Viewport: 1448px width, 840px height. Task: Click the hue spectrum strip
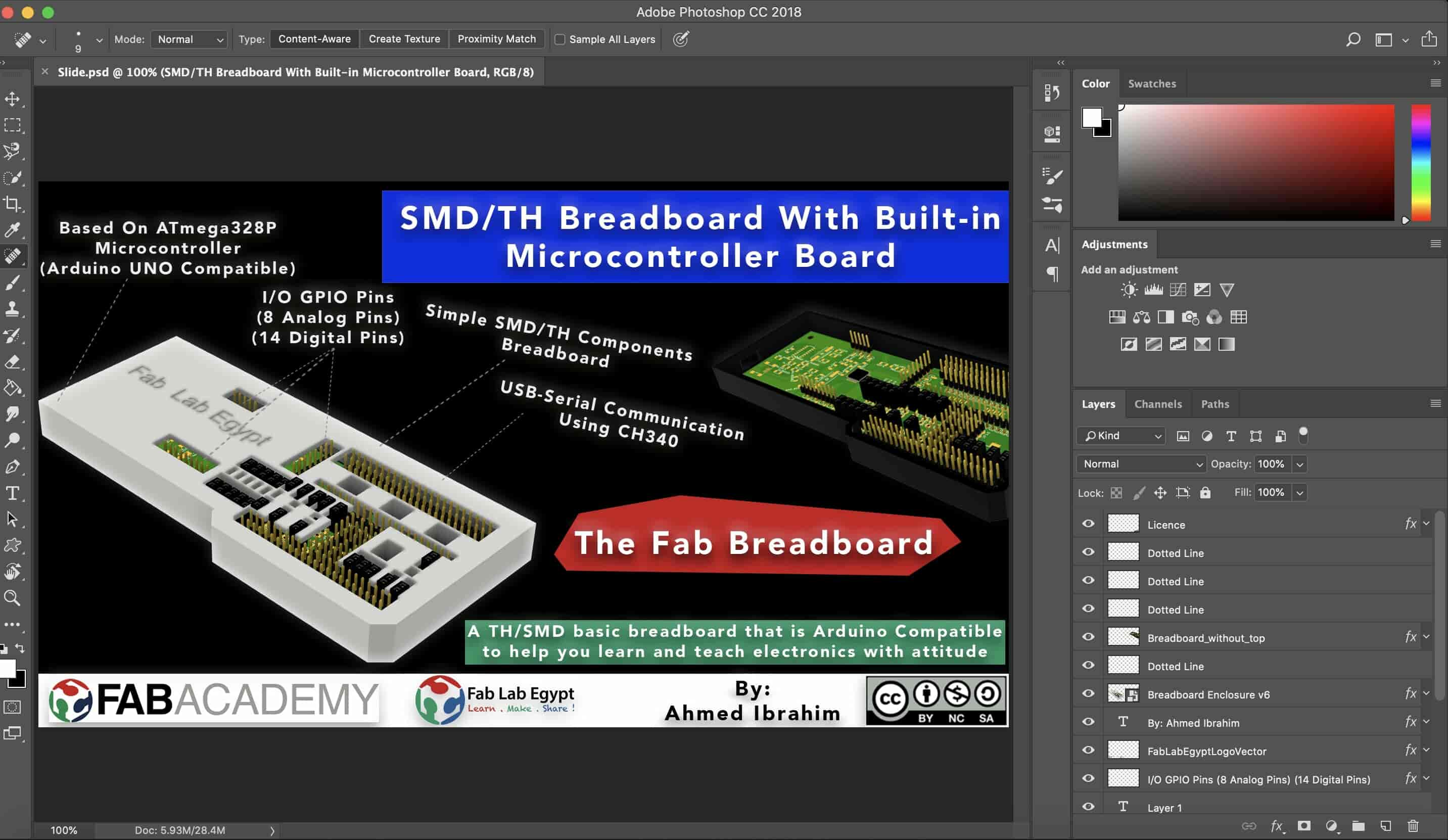point(1420,163)
